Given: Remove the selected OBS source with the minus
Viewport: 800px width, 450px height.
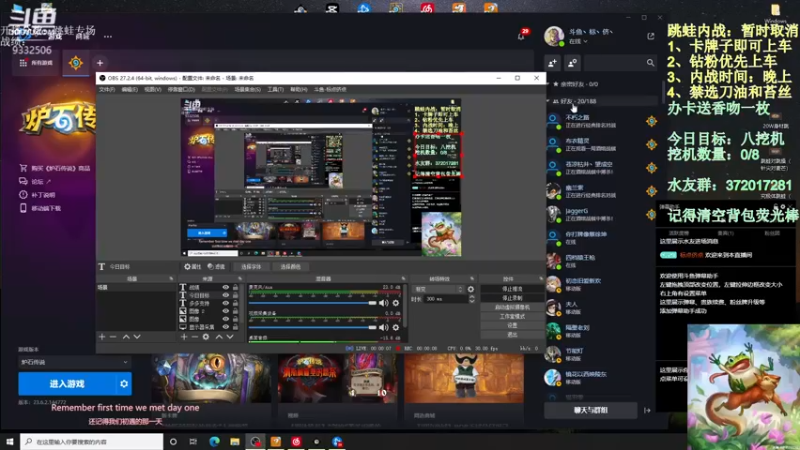Looking at the screenshot, I should [x=194, y=337].
